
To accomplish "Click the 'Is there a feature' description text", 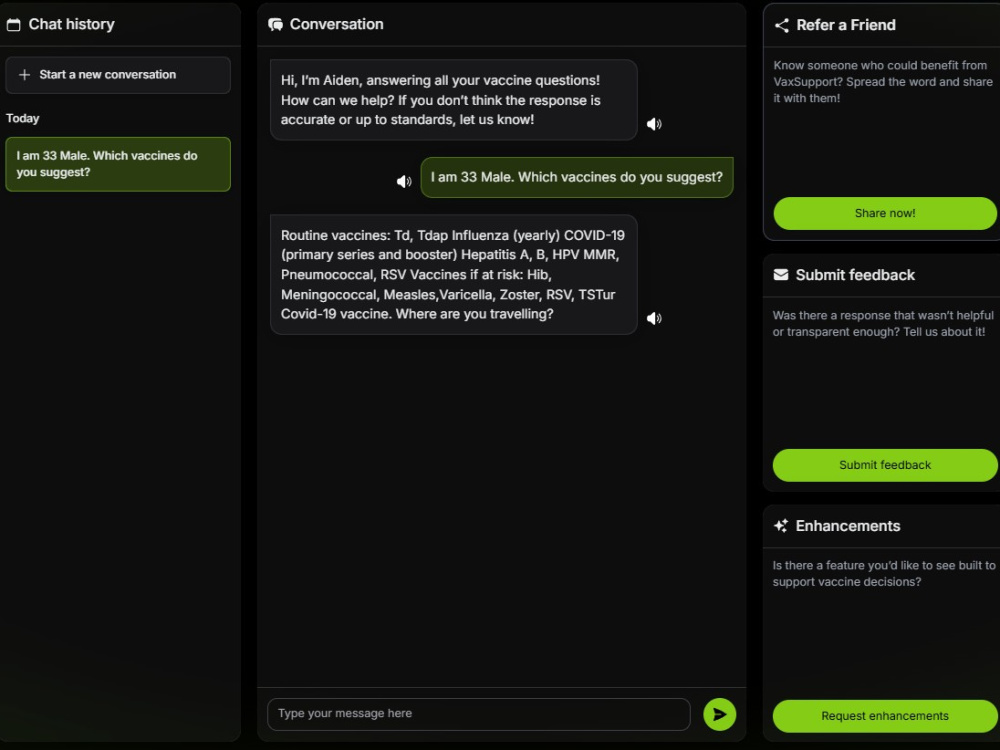I will pos(883,573).
